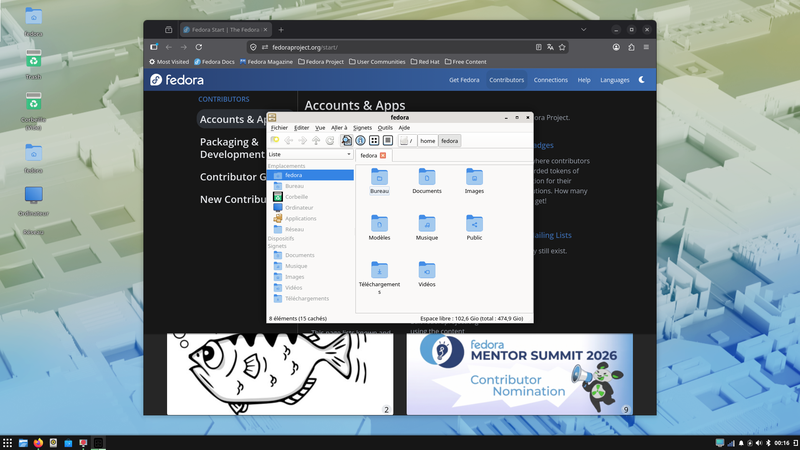Click the 'fedora' path bar button
This screenshot has height=450, width=800.
[449, 141]
